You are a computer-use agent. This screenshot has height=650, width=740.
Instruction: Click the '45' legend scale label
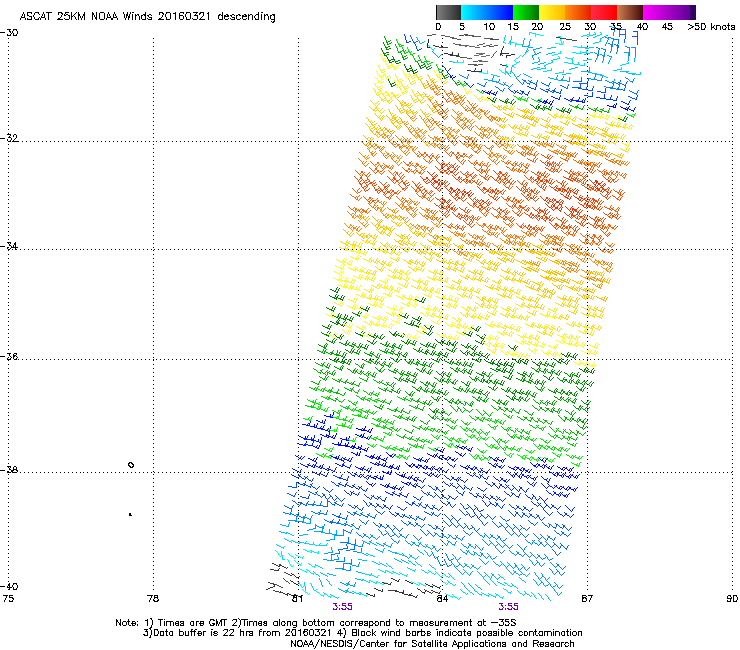click(x=667, y=27)
